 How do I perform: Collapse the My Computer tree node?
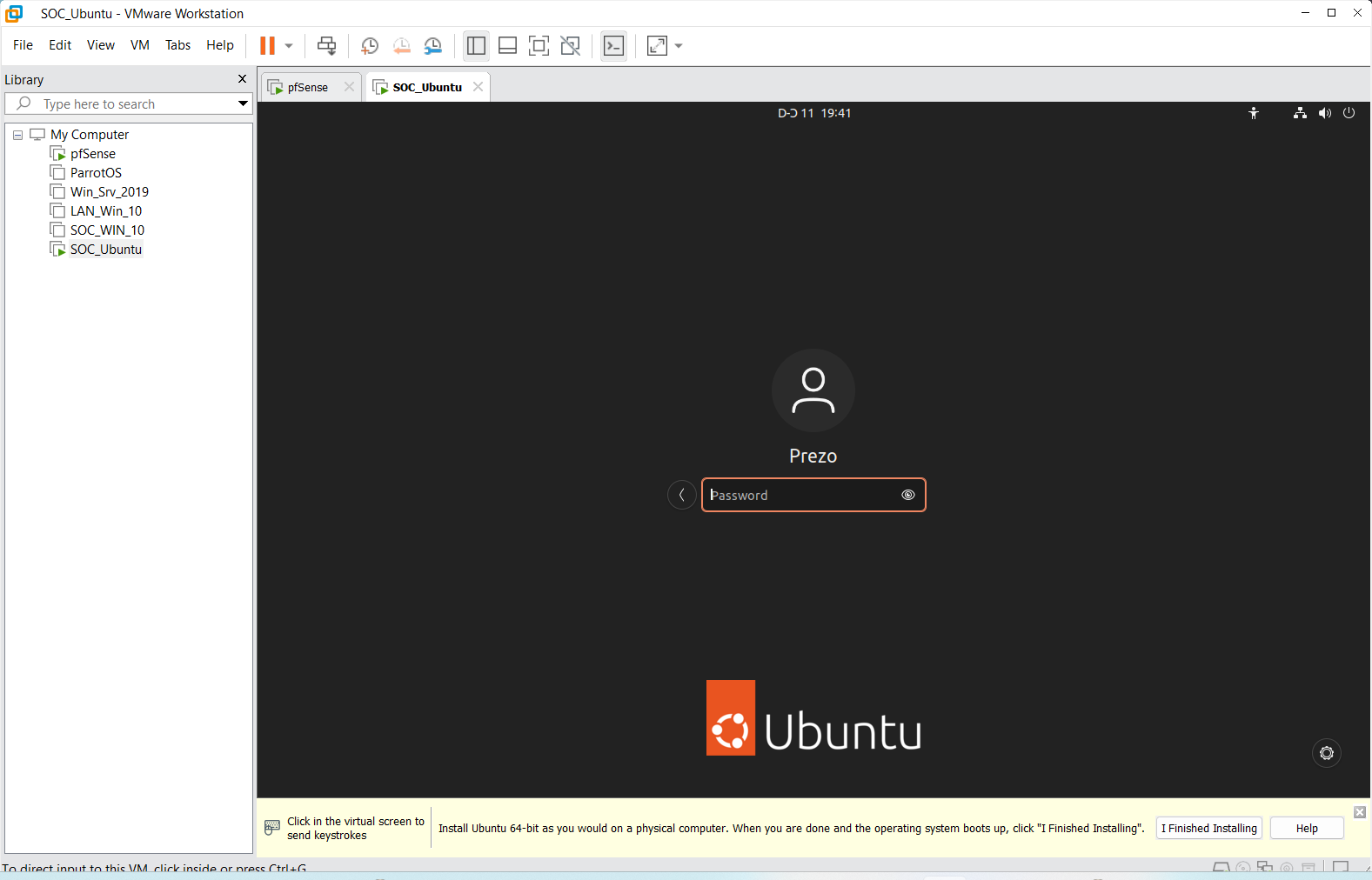point(17,135)
